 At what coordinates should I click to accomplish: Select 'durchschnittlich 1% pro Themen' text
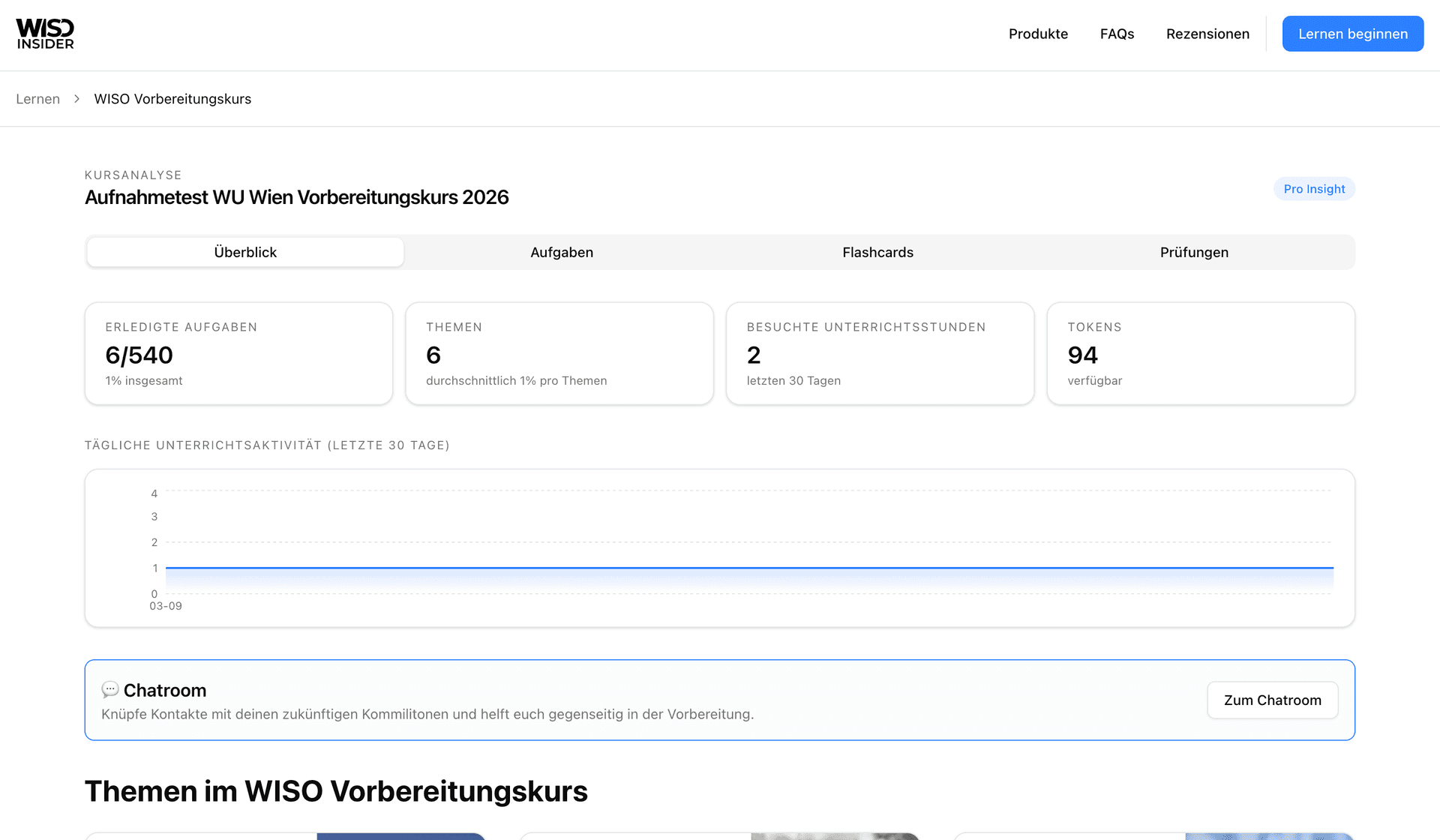(x=517, y=381)
